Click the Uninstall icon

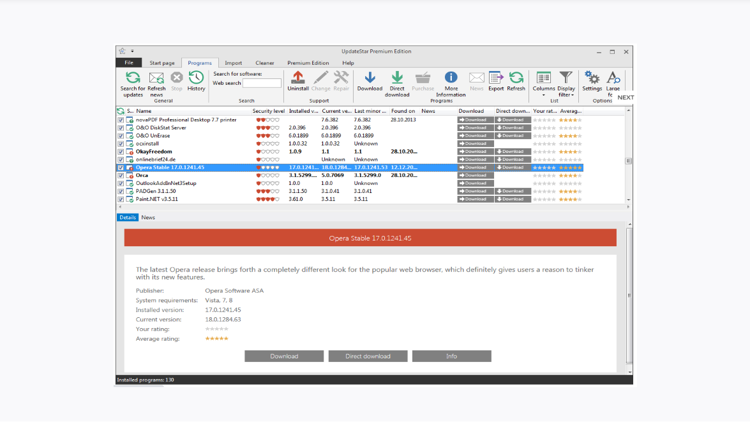pos(298,78)
